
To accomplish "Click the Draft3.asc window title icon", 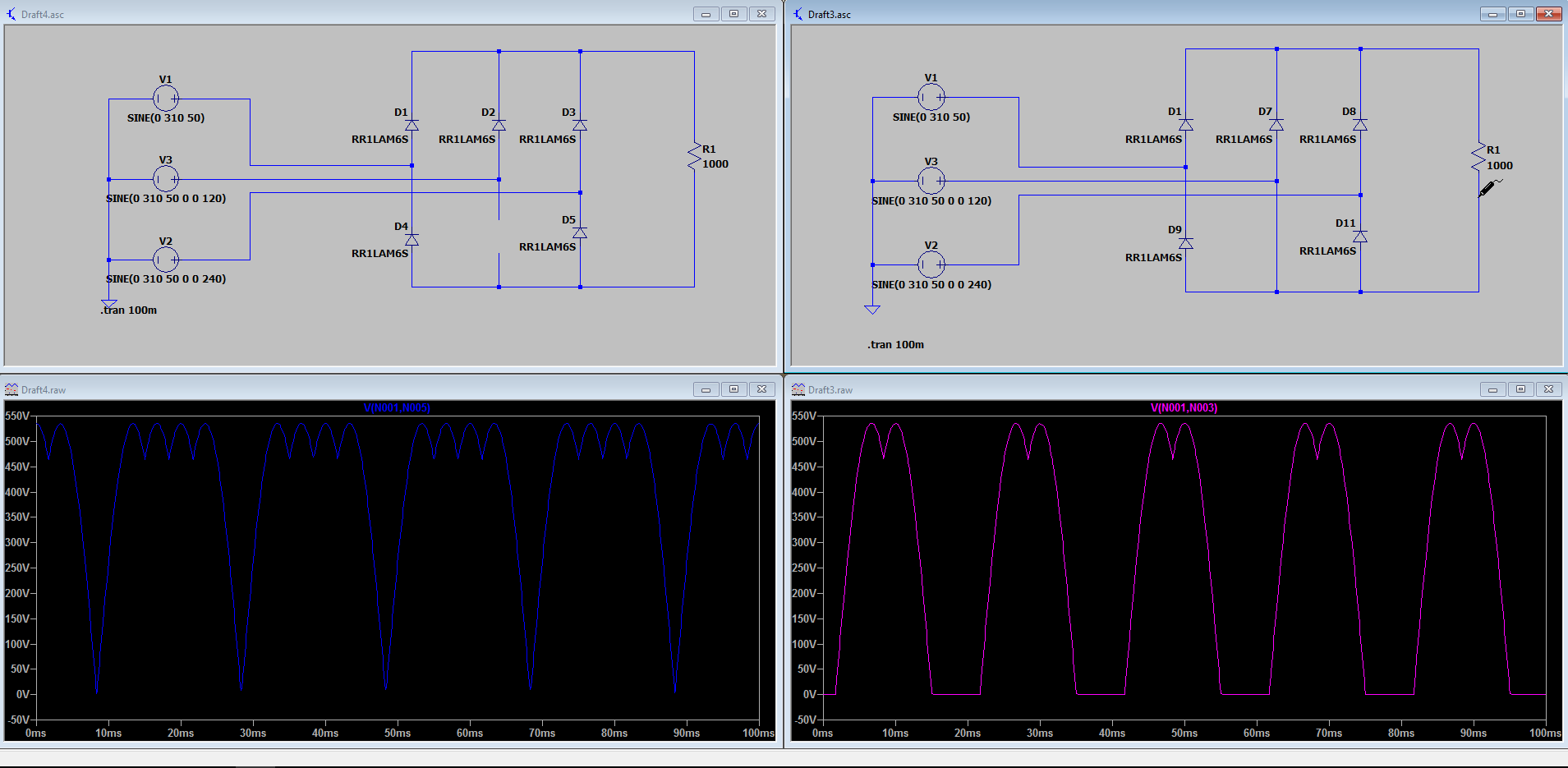I will [798, 14].
